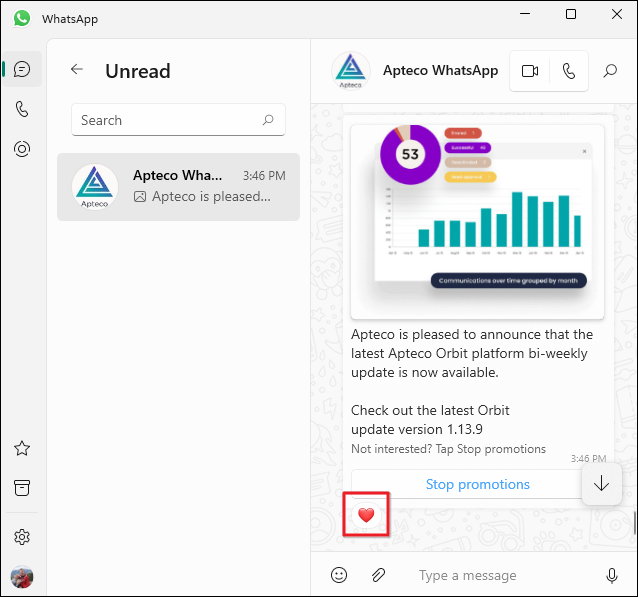Image resolution: width=638 pixels, height=597 pixels.
Task: Open the Chats tab in sidebar
Action: 22,69
